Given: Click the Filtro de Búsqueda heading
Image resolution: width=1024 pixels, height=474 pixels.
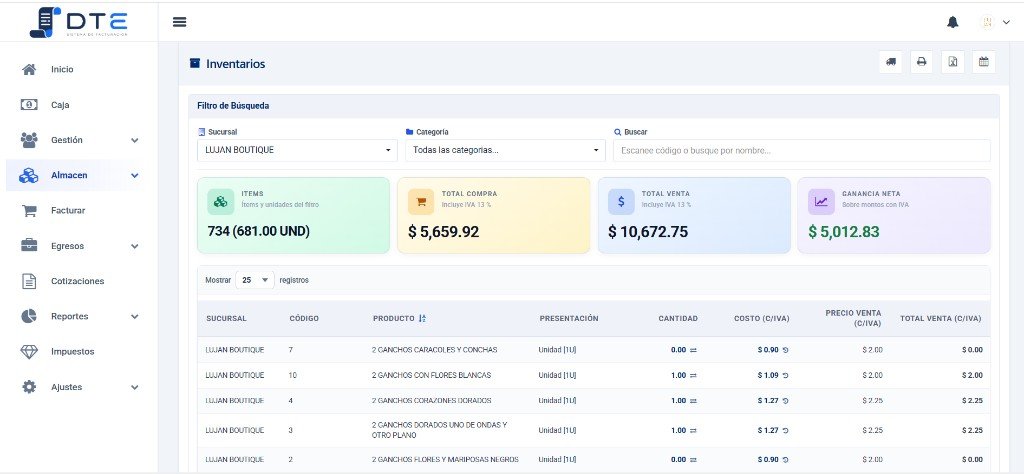Looking at the screenshot, I should point(233,106).
